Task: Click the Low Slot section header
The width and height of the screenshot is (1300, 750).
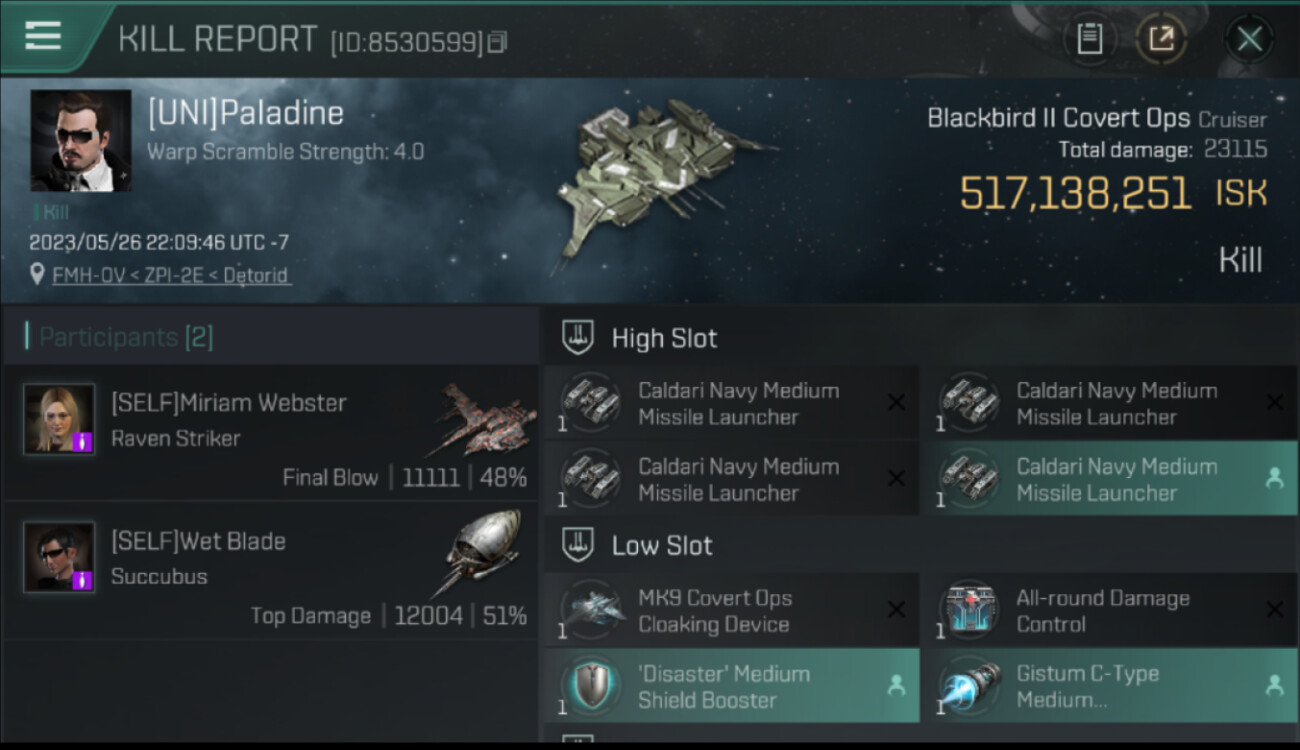Action: [x=921, y=545]
